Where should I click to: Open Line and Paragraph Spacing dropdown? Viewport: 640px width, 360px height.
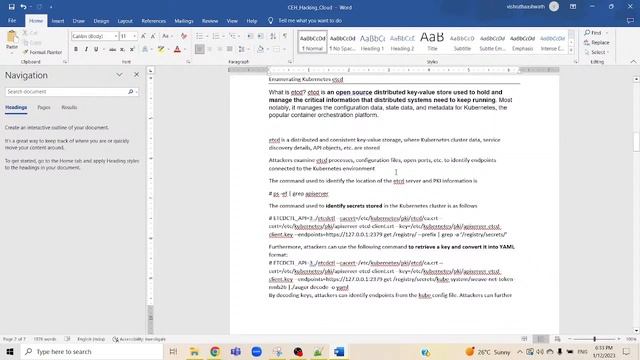243,49
